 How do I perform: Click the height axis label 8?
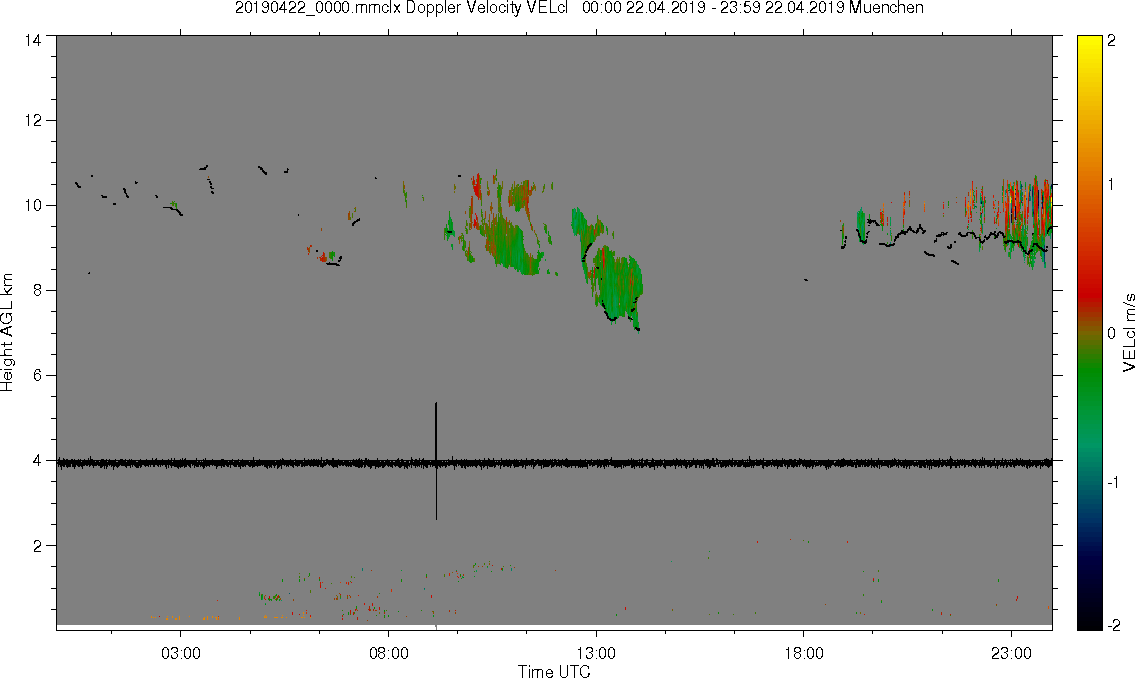[x=38, y=290]
